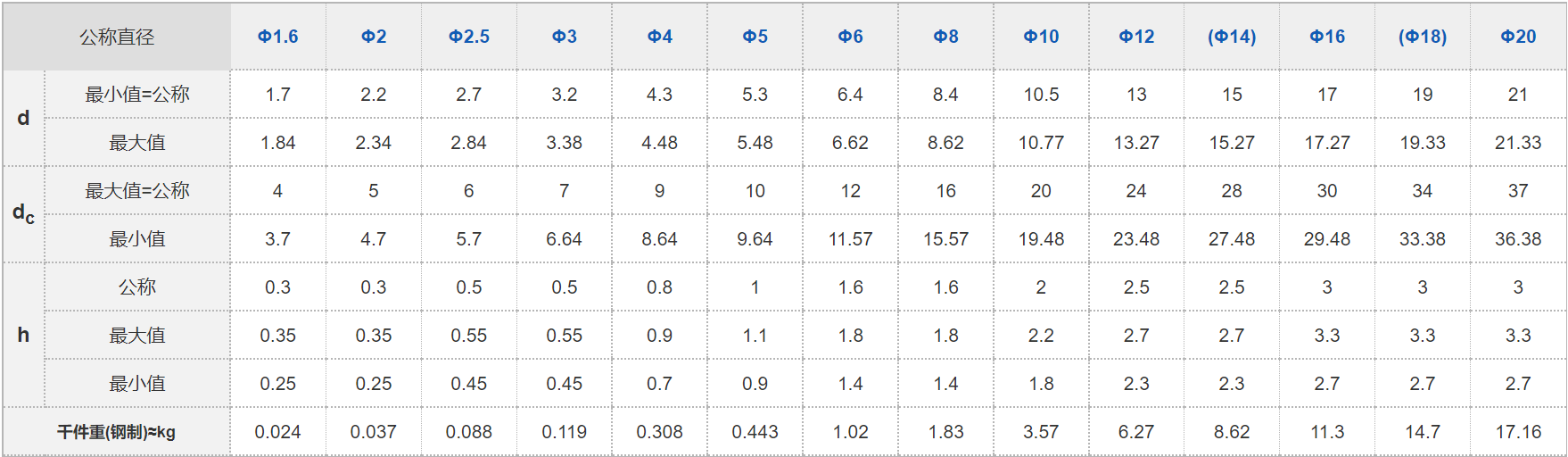Open the Φ20 column header link

click(x=1518, y=37)
